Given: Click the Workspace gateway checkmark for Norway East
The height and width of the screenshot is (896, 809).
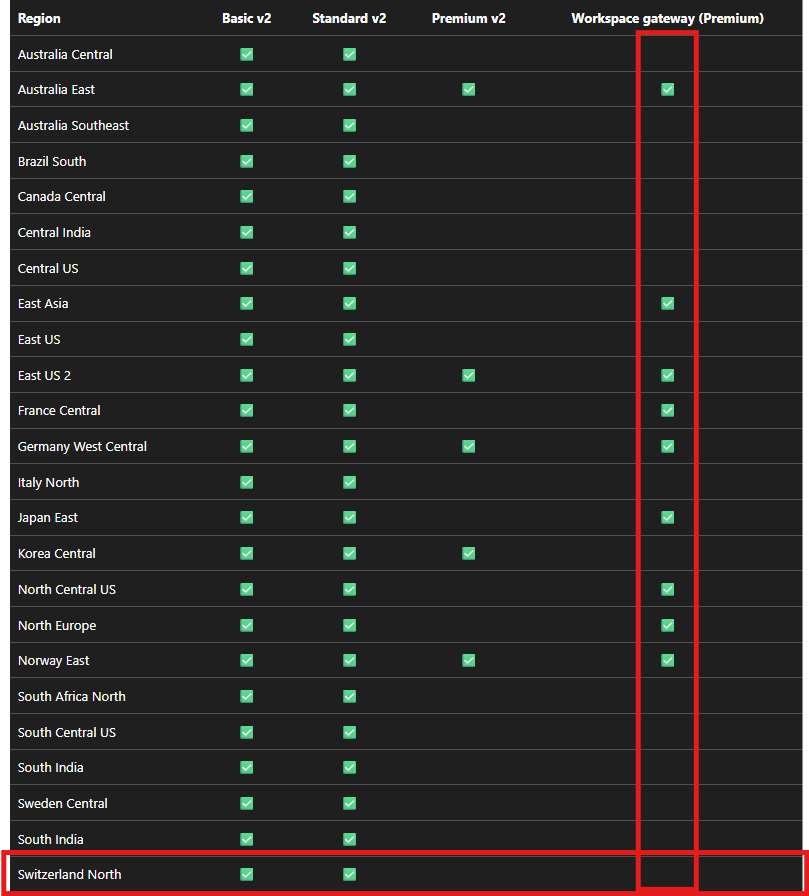Looking at the screenshot, I should 667,661.
